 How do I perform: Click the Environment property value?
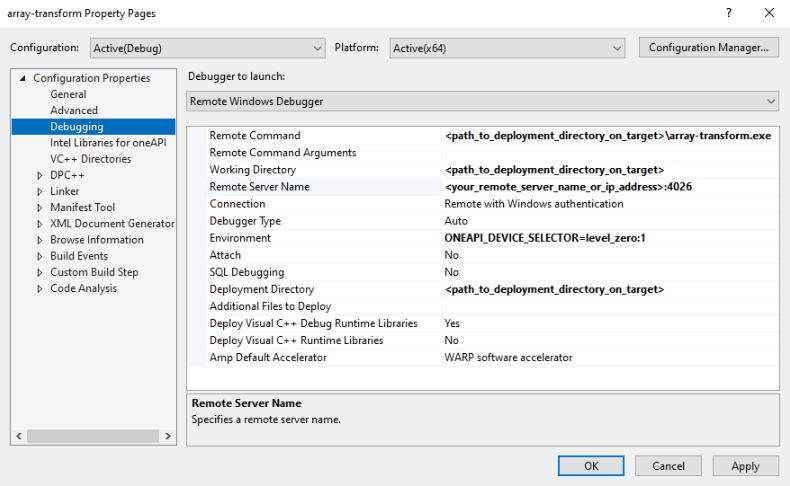608,238
